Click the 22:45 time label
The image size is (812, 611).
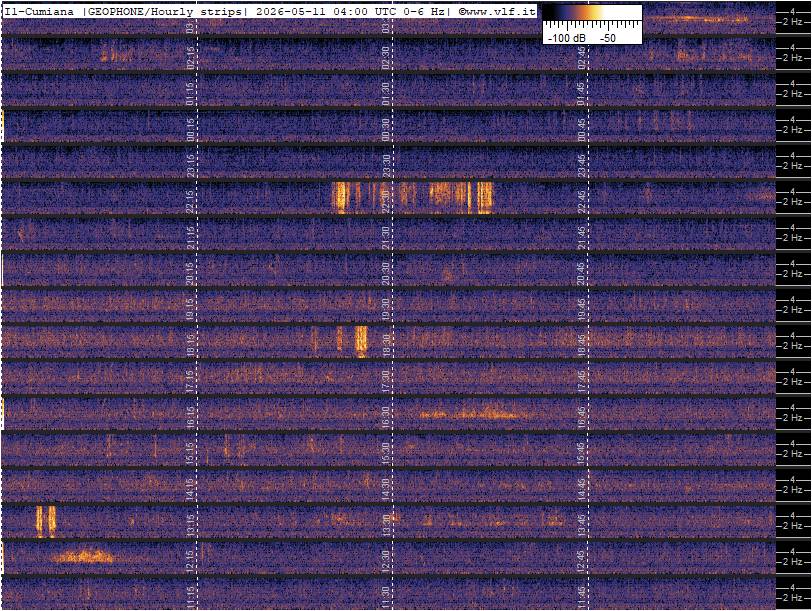[x=582, y=201]
